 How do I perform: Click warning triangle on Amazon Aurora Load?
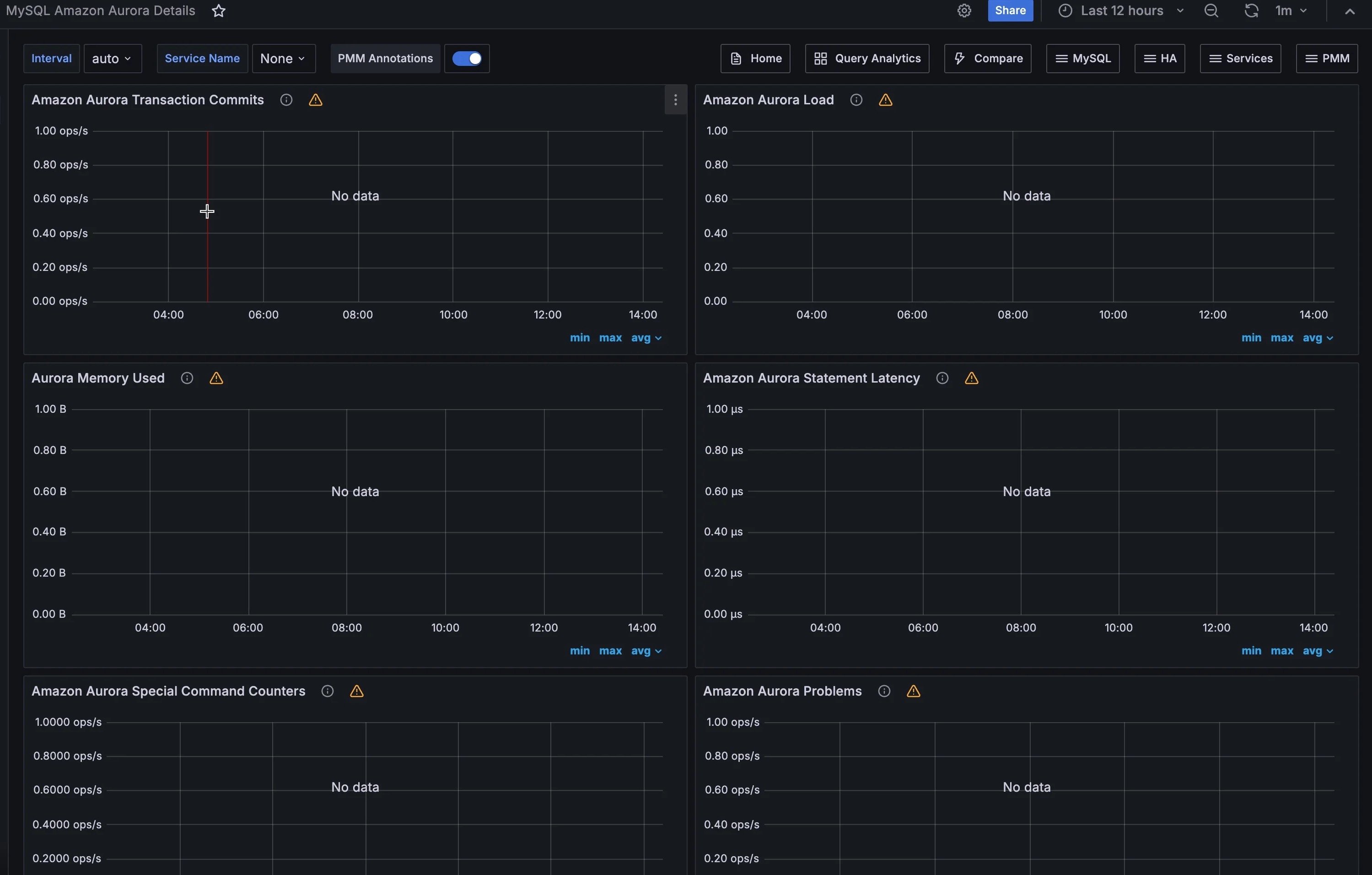[885, 100]
